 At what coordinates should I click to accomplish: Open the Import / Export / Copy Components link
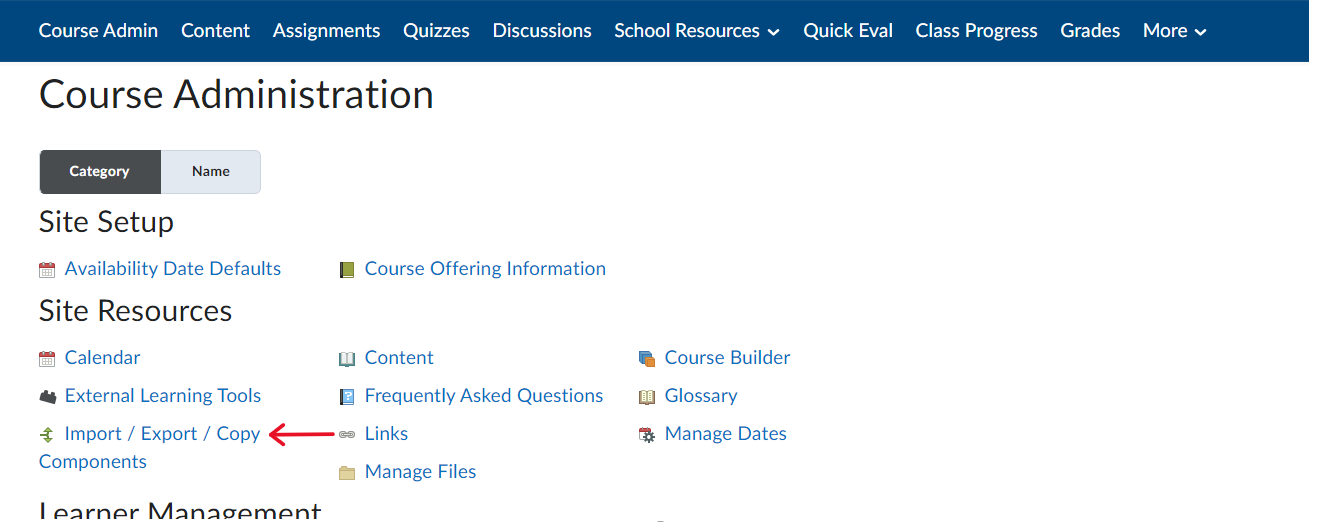tap(162, 434)
